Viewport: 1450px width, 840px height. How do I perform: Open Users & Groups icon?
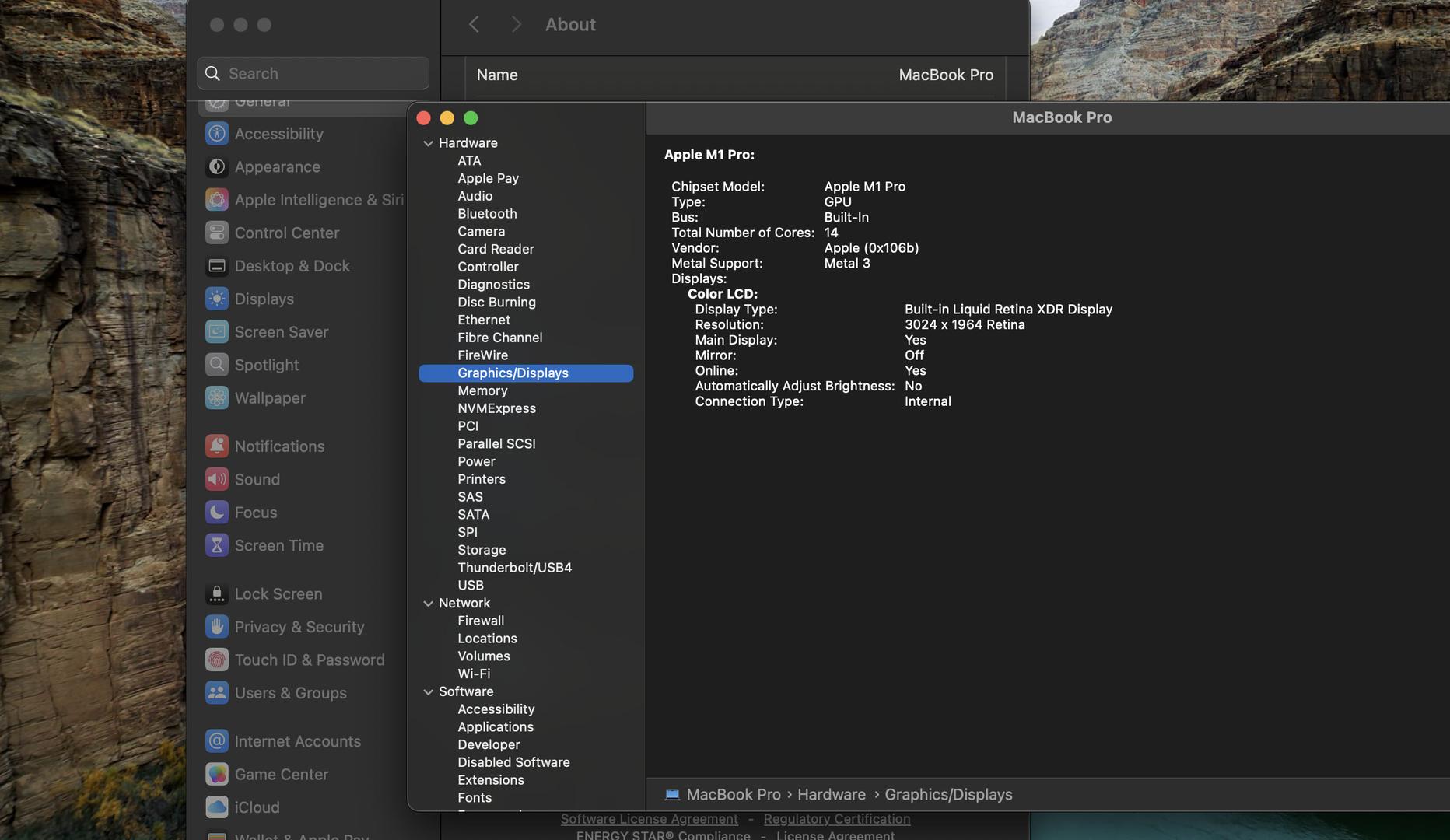click(x=217, y=693)
